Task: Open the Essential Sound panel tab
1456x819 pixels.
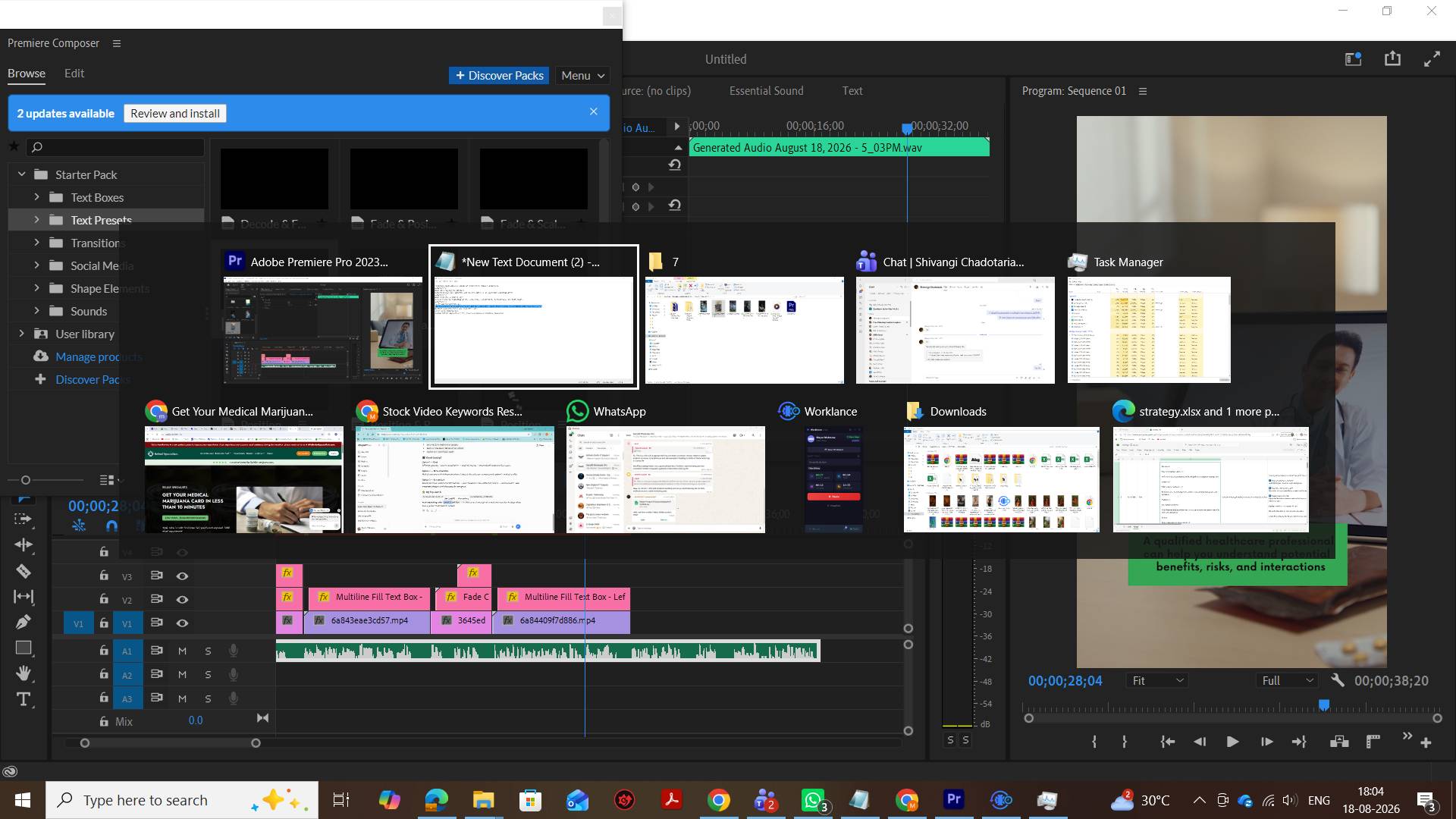Action: point(766,90)
